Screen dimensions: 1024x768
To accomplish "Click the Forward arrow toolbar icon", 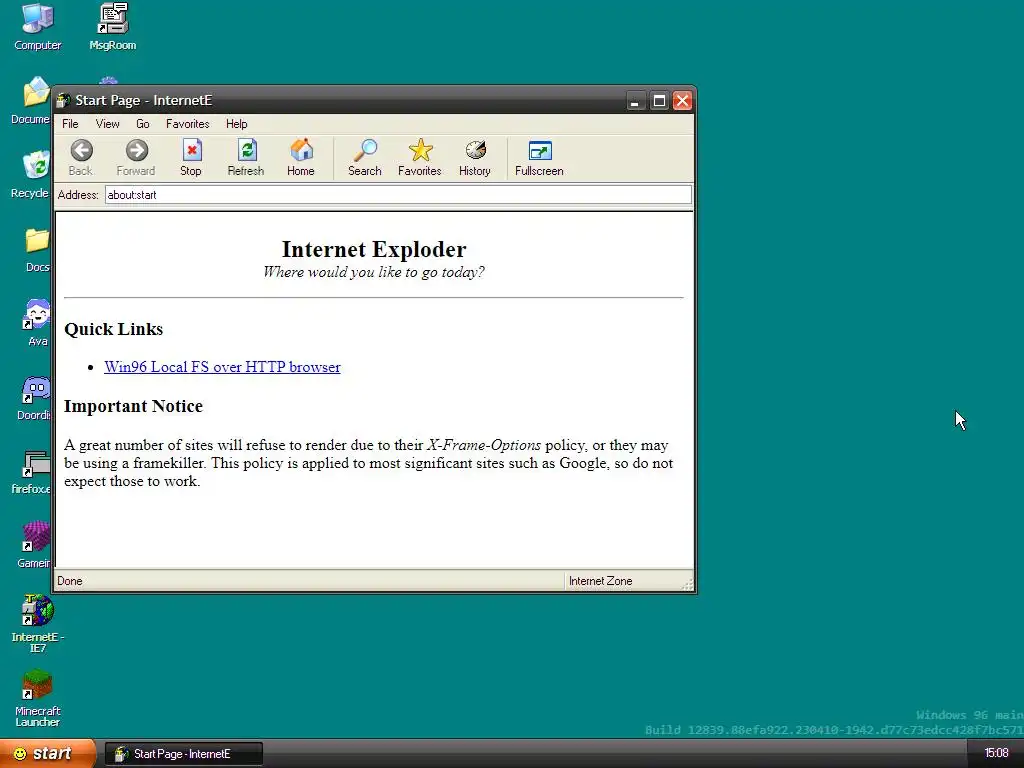I will coord(136,151).
